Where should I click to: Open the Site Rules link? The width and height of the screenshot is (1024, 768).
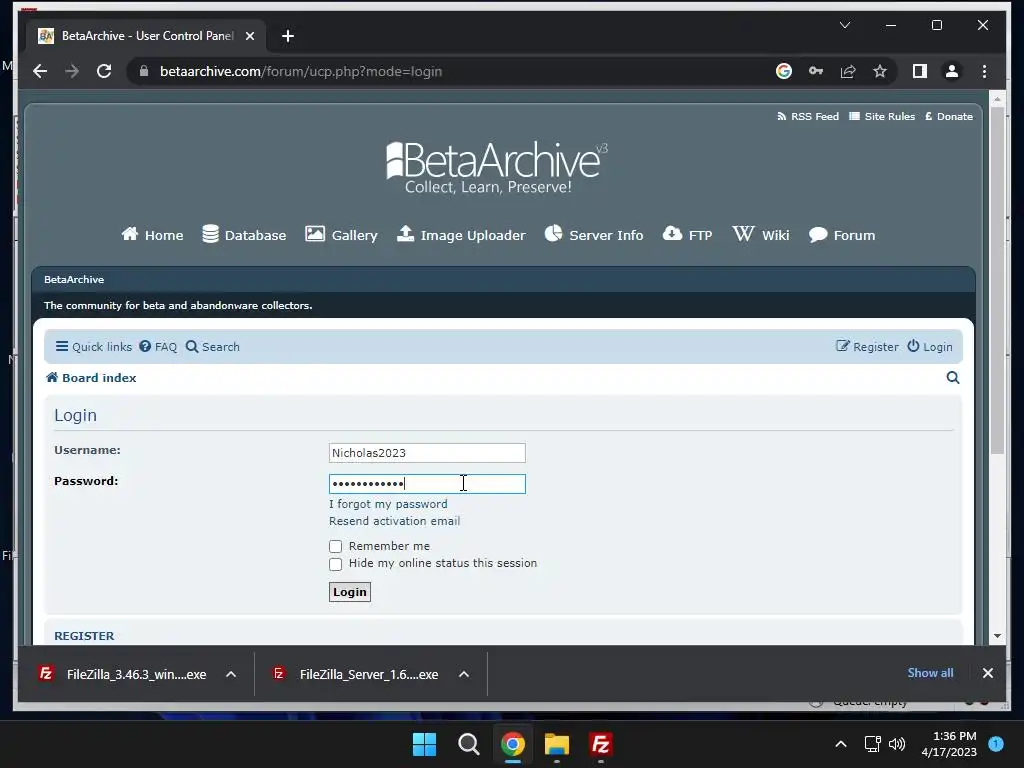click(882, 116)
